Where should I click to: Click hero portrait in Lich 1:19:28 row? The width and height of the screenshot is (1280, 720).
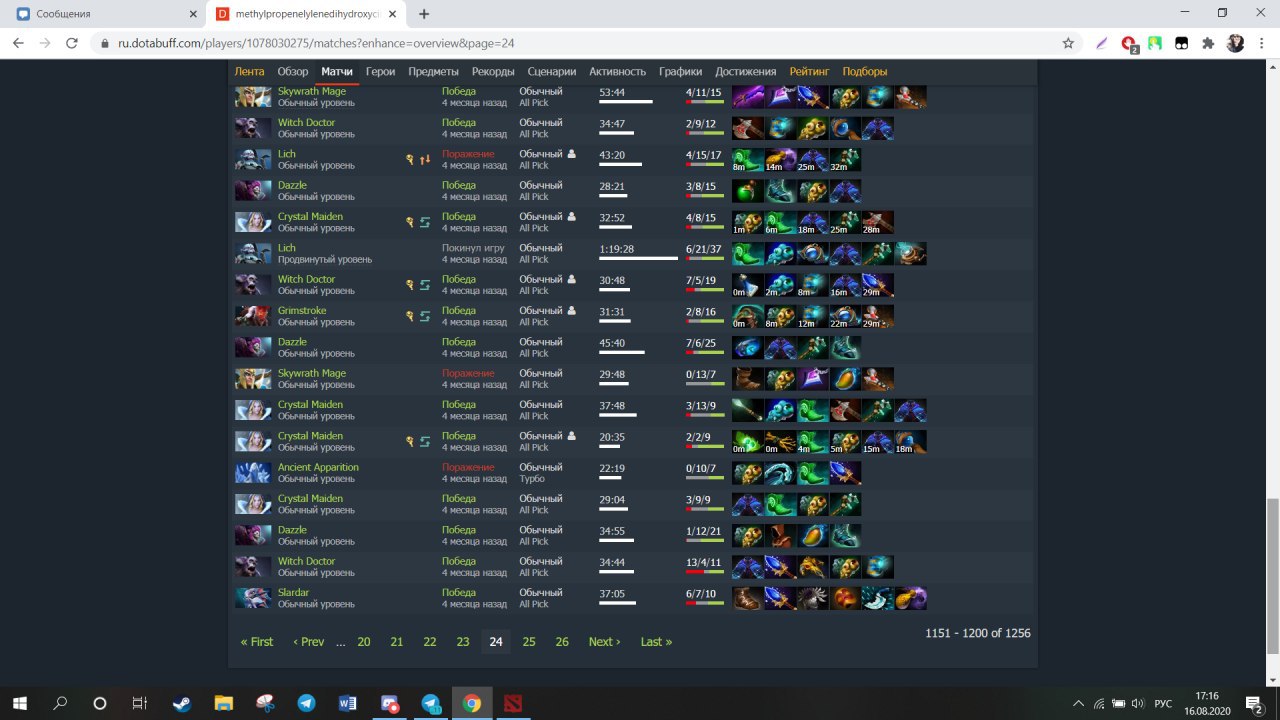pos(253,253)
